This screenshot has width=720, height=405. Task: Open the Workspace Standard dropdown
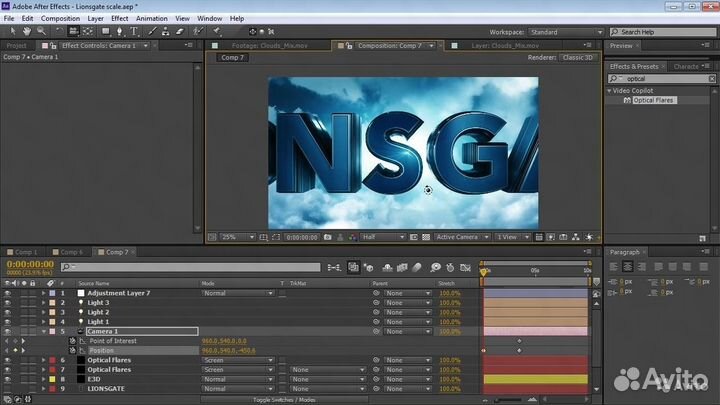click(x=566, y=32)
